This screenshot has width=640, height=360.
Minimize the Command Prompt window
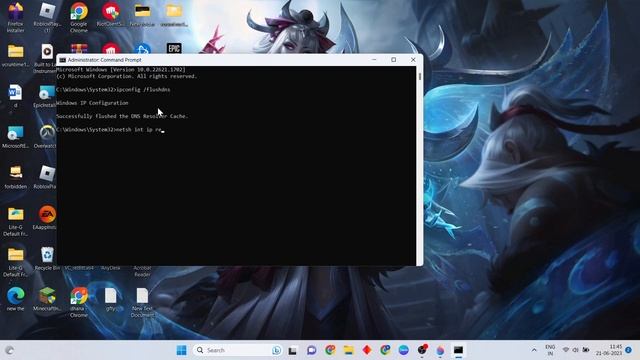coord(374,60)
